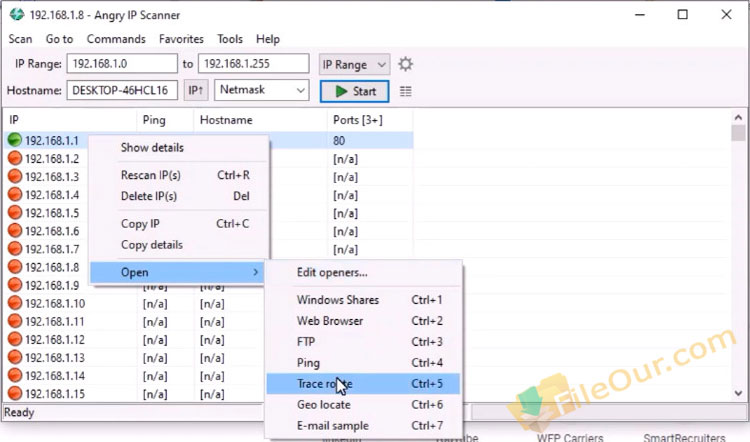
Task: Choose Copy IP in context menu
Action: [x=179, y=223]
